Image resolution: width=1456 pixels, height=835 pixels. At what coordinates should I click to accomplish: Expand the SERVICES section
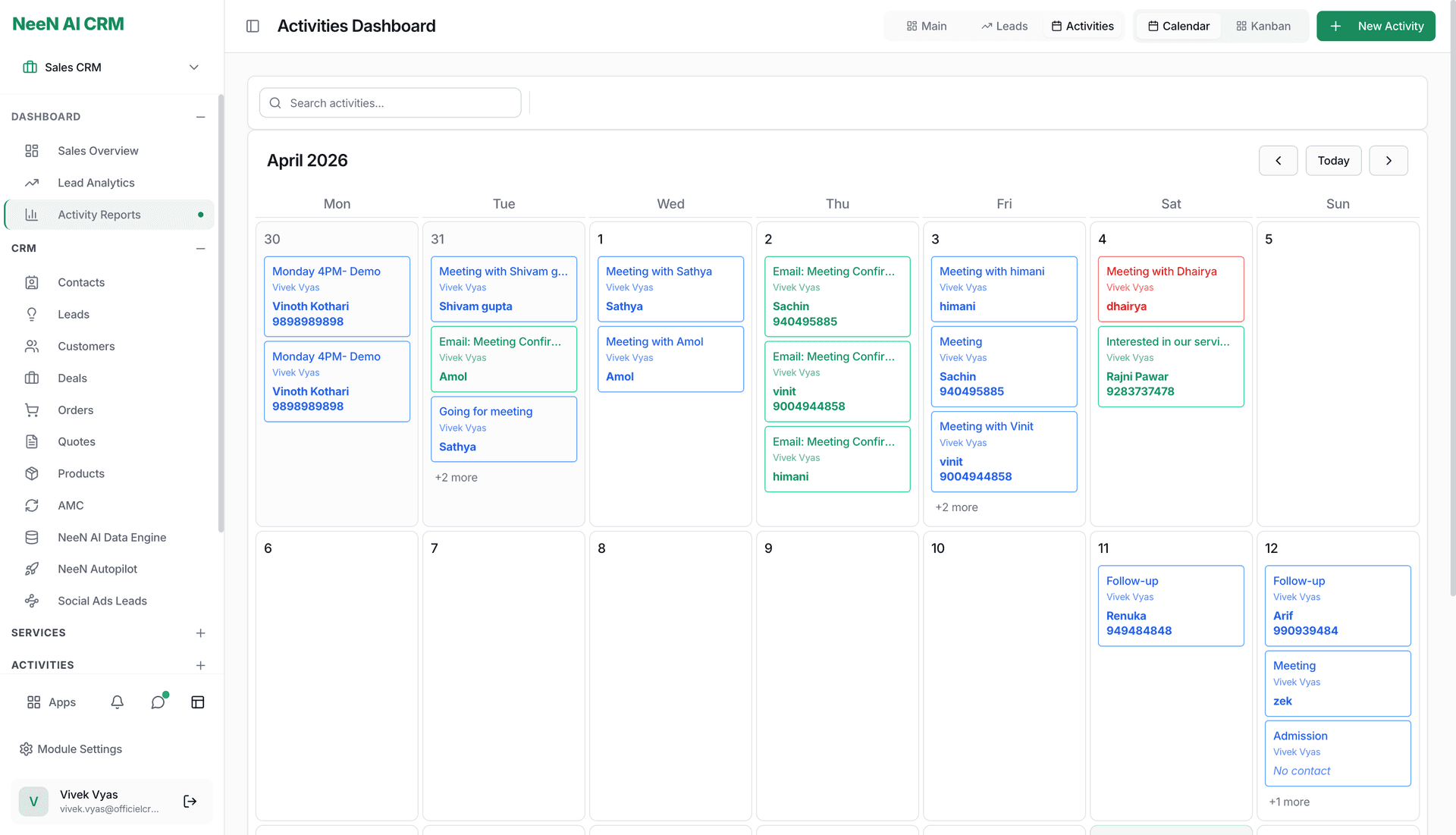[x=200, y=633]
